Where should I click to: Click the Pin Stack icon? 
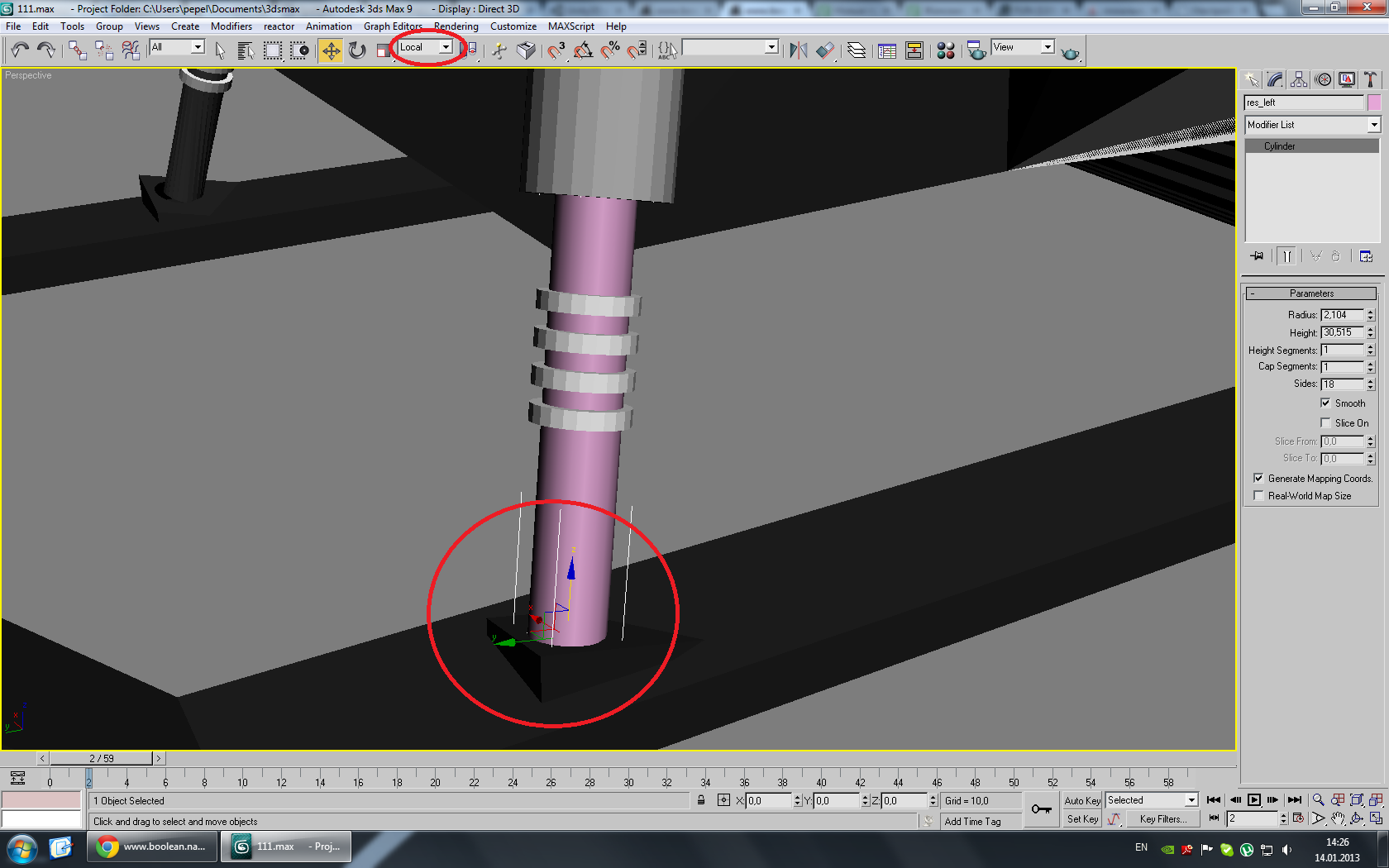click(1258, 256)
